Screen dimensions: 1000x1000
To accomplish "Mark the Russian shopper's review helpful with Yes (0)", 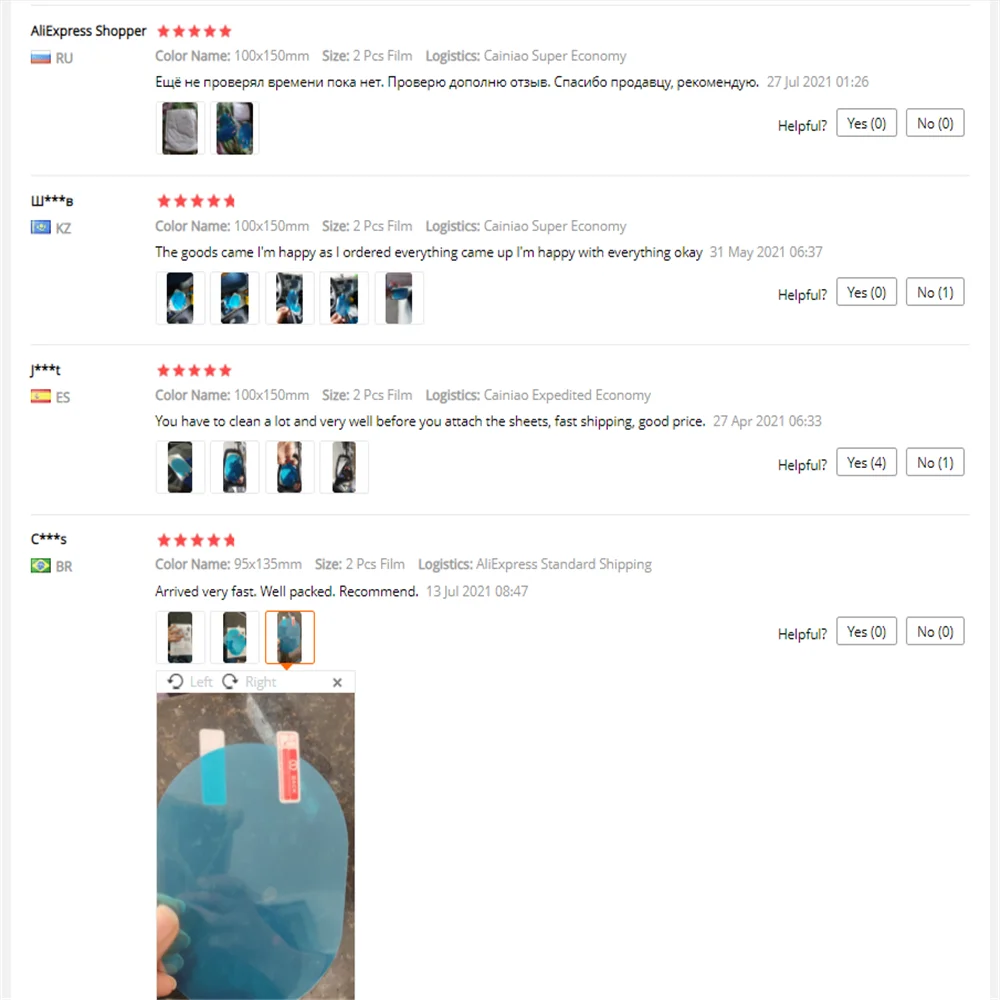I will pyautogui.click(x=866, y=123).
